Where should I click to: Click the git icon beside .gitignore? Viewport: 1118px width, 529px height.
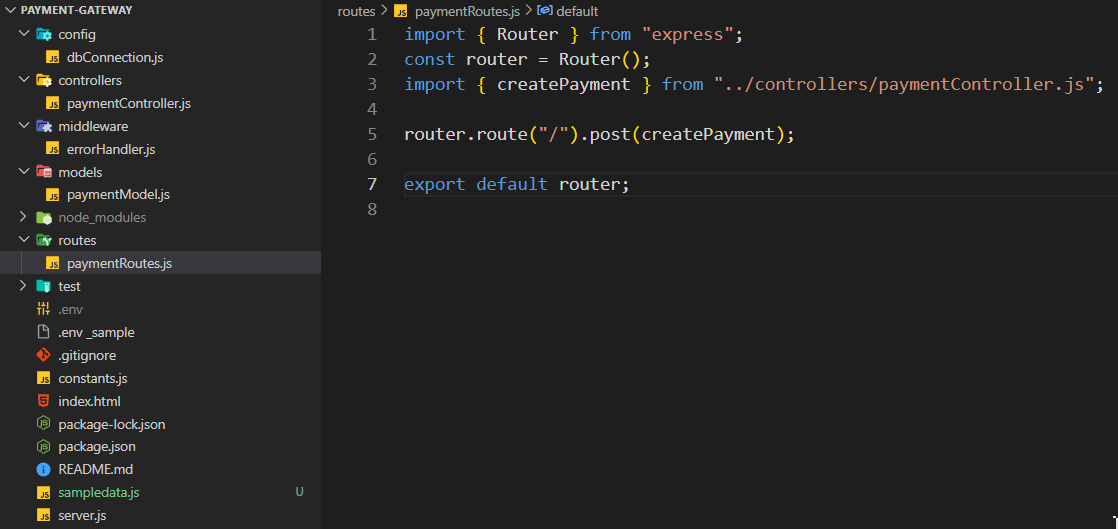point(43,355)
